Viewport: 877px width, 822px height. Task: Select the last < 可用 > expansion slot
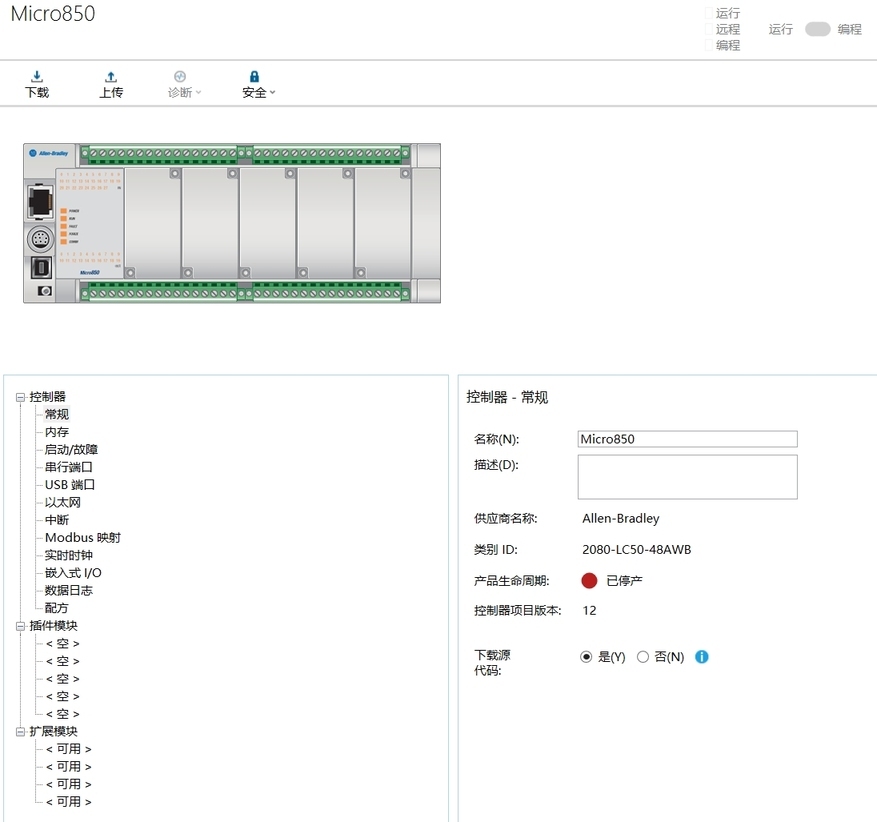point(69,802)
